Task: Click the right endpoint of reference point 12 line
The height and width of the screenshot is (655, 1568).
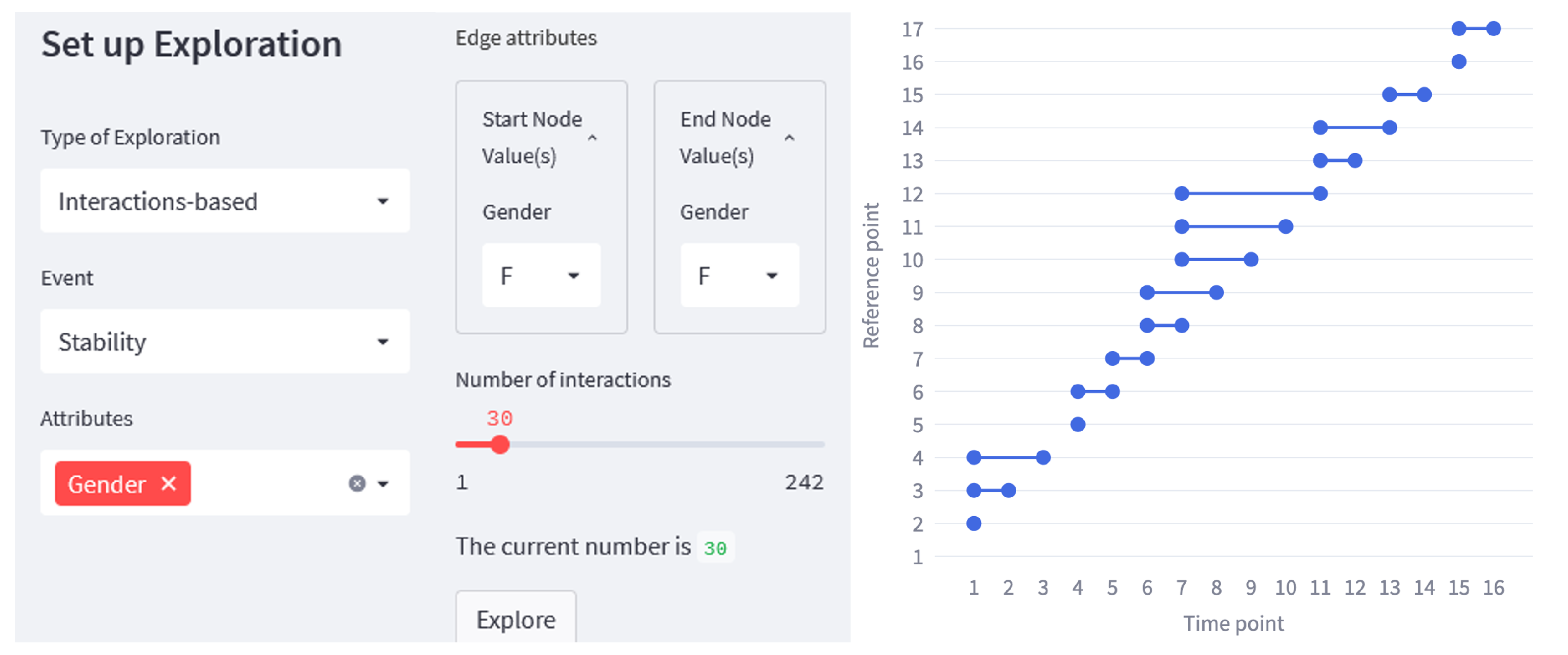Action: click(x=1319, y=194)
